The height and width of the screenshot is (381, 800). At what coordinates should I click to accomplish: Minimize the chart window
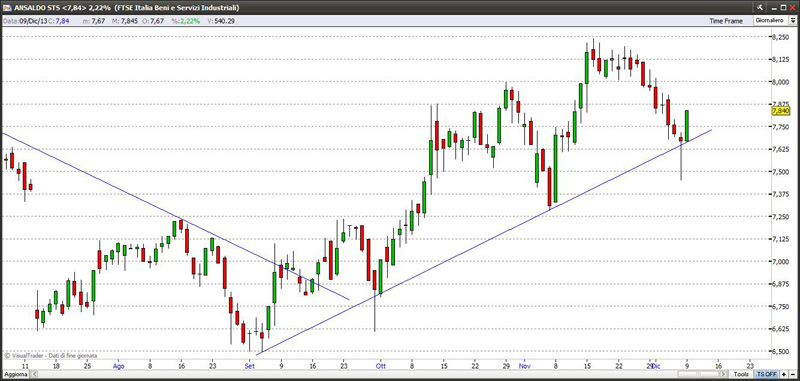pos(774,9)
